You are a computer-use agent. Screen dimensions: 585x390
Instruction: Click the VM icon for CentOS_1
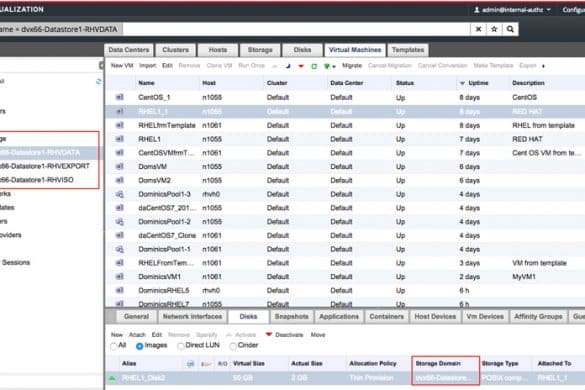point(119,97)
